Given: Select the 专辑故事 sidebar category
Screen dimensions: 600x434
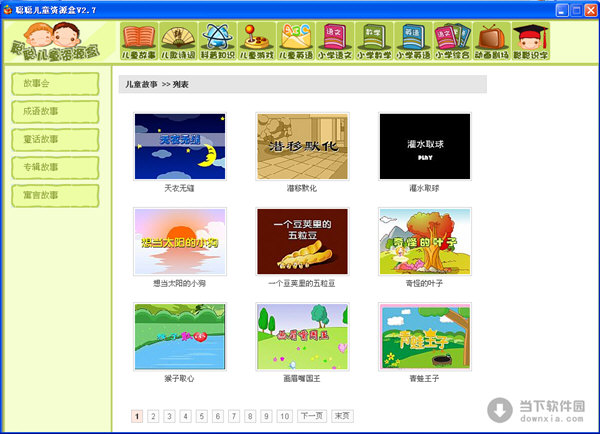Looking at the screenshot, I should [55, 167].
